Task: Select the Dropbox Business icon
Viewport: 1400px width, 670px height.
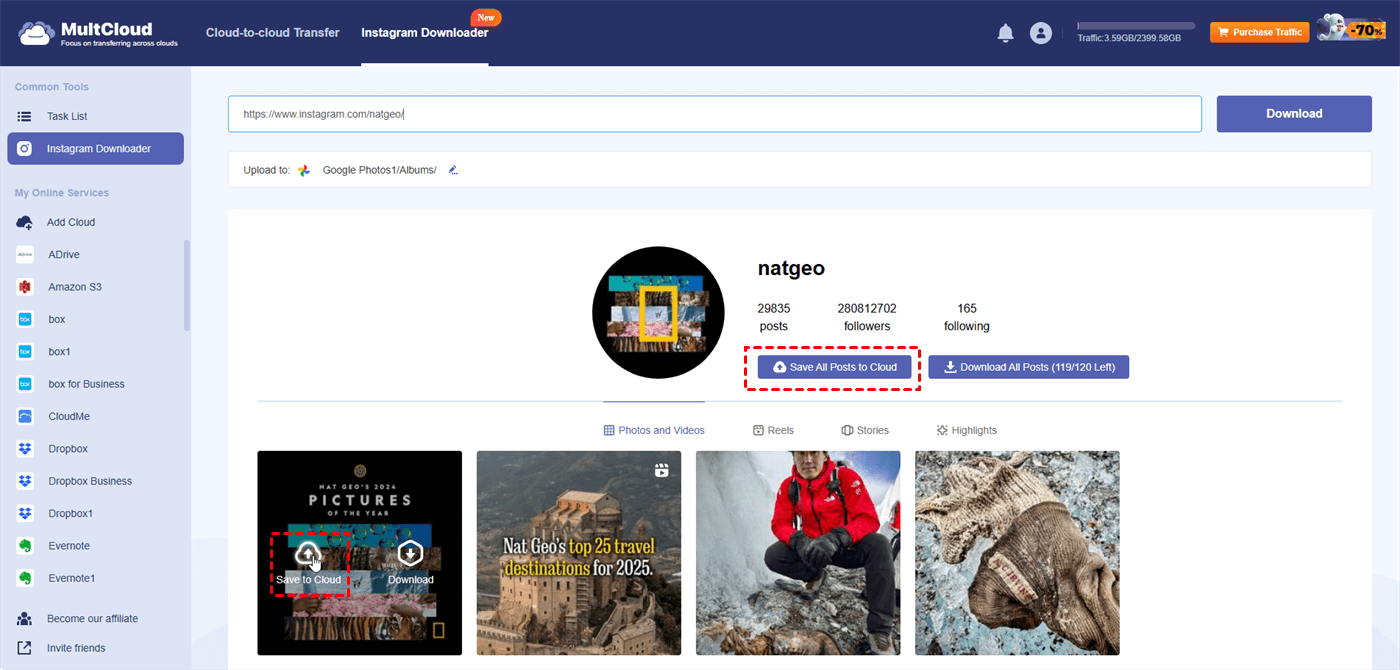Action: click(x=25, y=481)
